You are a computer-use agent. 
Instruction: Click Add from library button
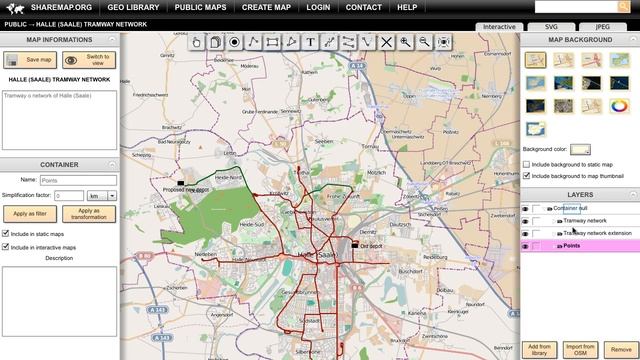pos(540,350)
